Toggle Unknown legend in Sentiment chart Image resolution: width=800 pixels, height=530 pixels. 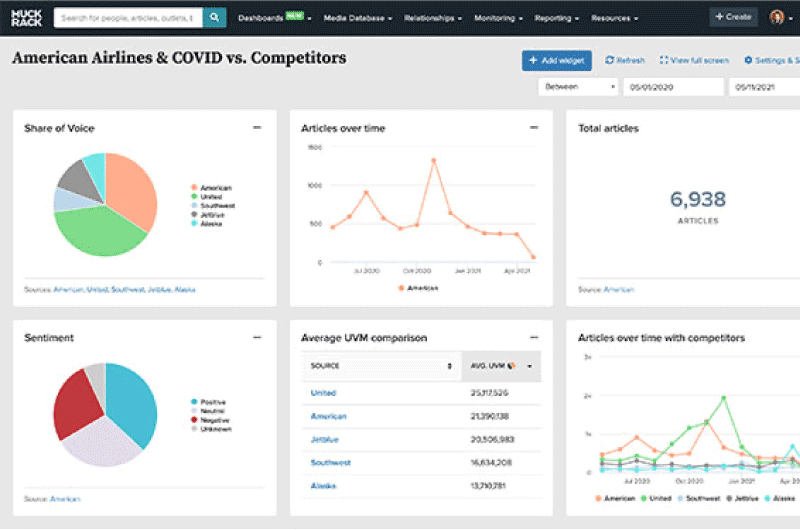(x=211, y=429)
